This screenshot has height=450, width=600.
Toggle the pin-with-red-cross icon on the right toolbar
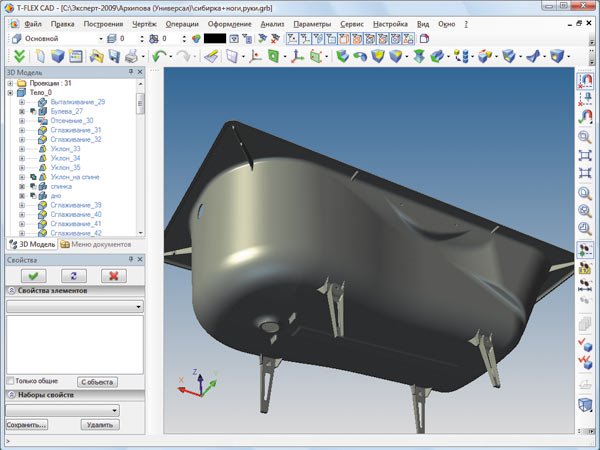pyautogui.click(x=585, y=99)
